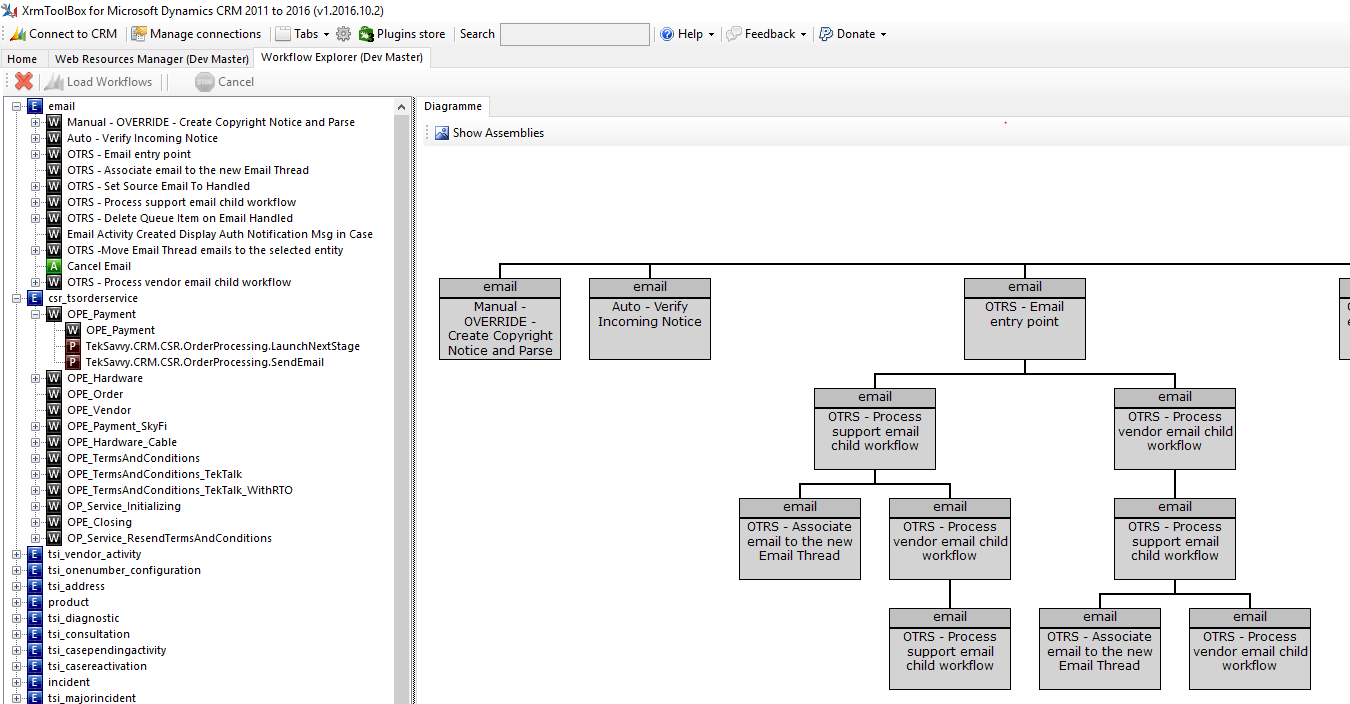
Task: Select the nested OPE_Payment child item
Action: [120, 330]
